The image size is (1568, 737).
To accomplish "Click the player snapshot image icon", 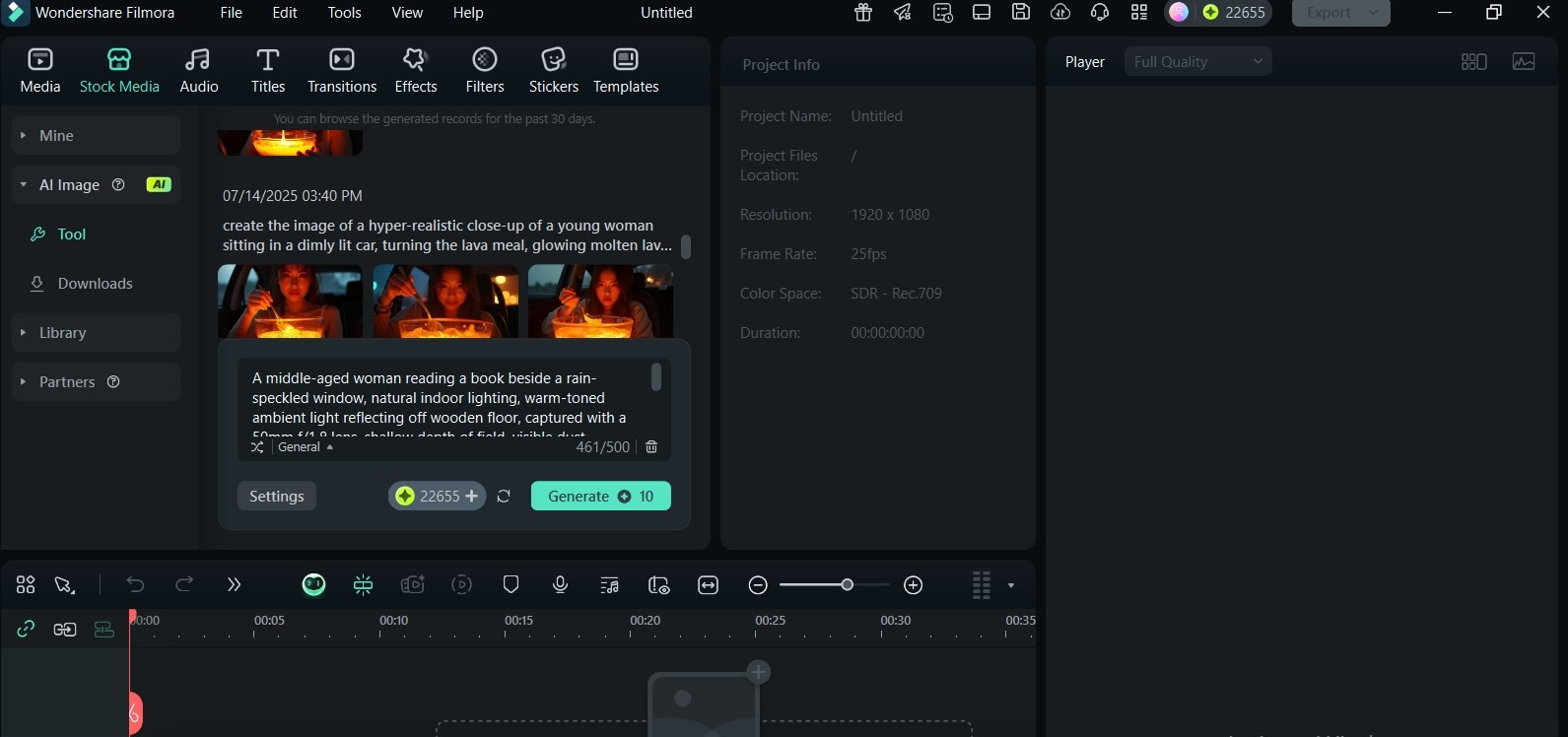I will (1524, 61).
